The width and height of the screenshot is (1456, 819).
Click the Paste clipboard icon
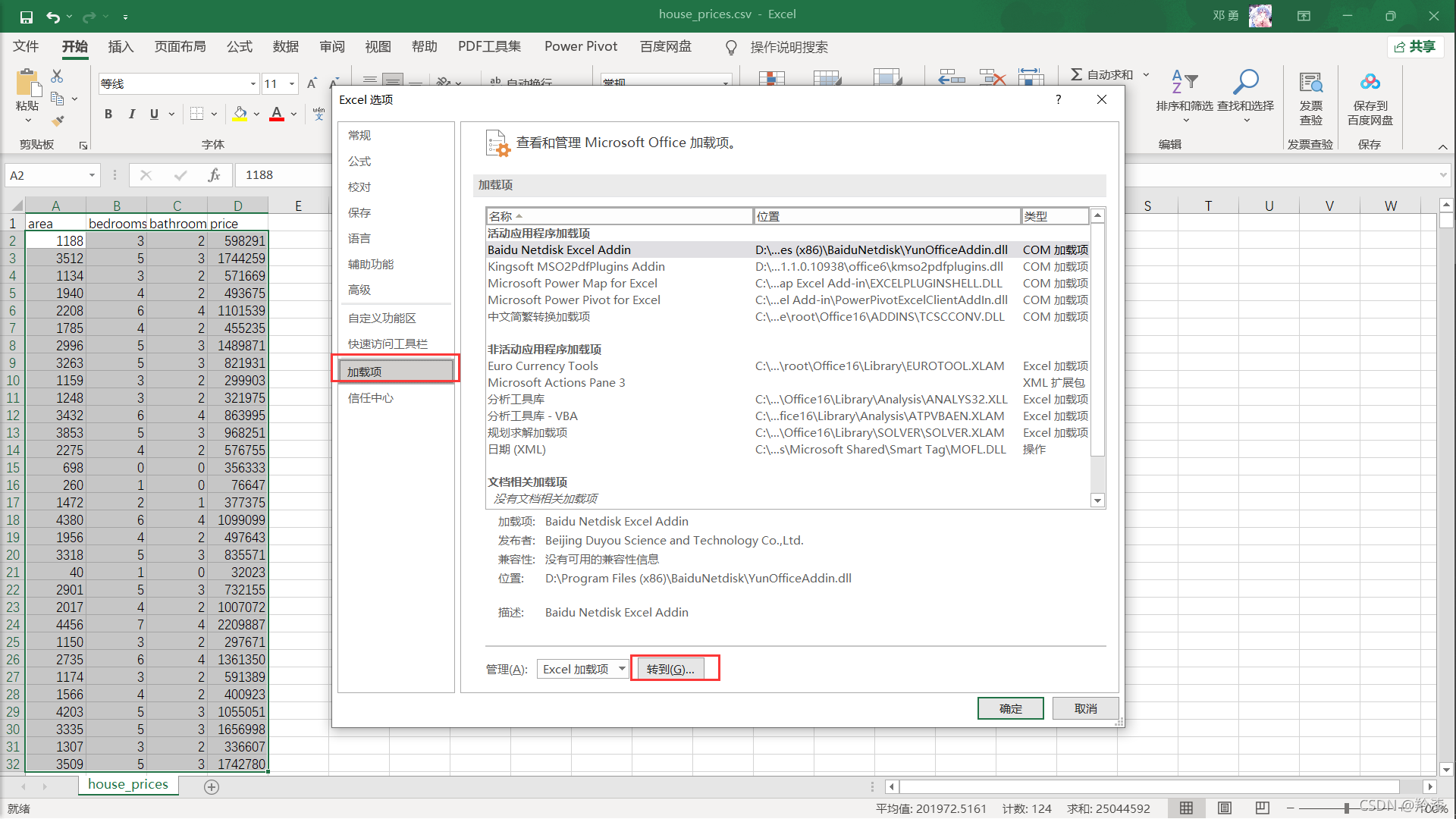(x=27, y=83)
